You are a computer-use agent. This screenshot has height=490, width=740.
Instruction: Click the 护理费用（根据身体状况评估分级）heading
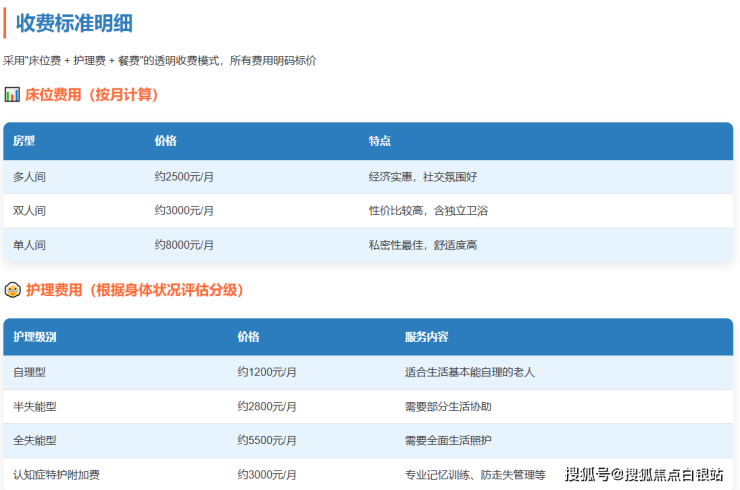(135, 290)
